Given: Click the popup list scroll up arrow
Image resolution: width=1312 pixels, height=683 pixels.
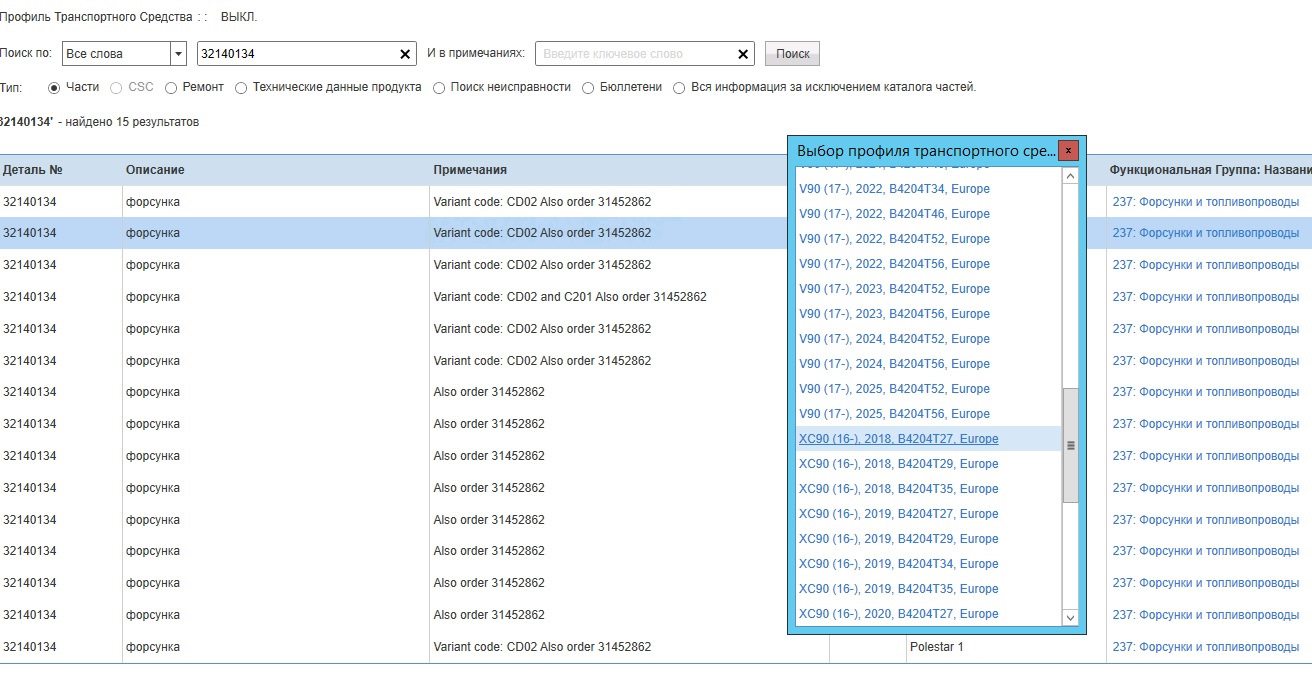Looking at the screenshot, I should click(x=1070, y=176).
